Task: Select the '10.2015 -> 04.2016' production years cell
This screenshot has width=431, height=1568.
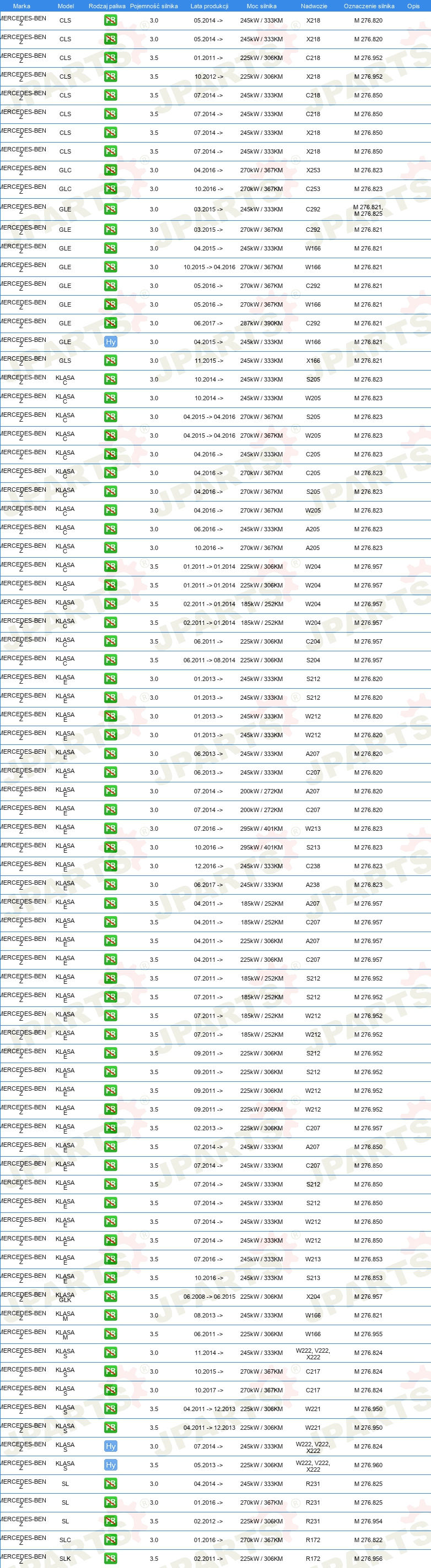Action: [x=209, y=266]
